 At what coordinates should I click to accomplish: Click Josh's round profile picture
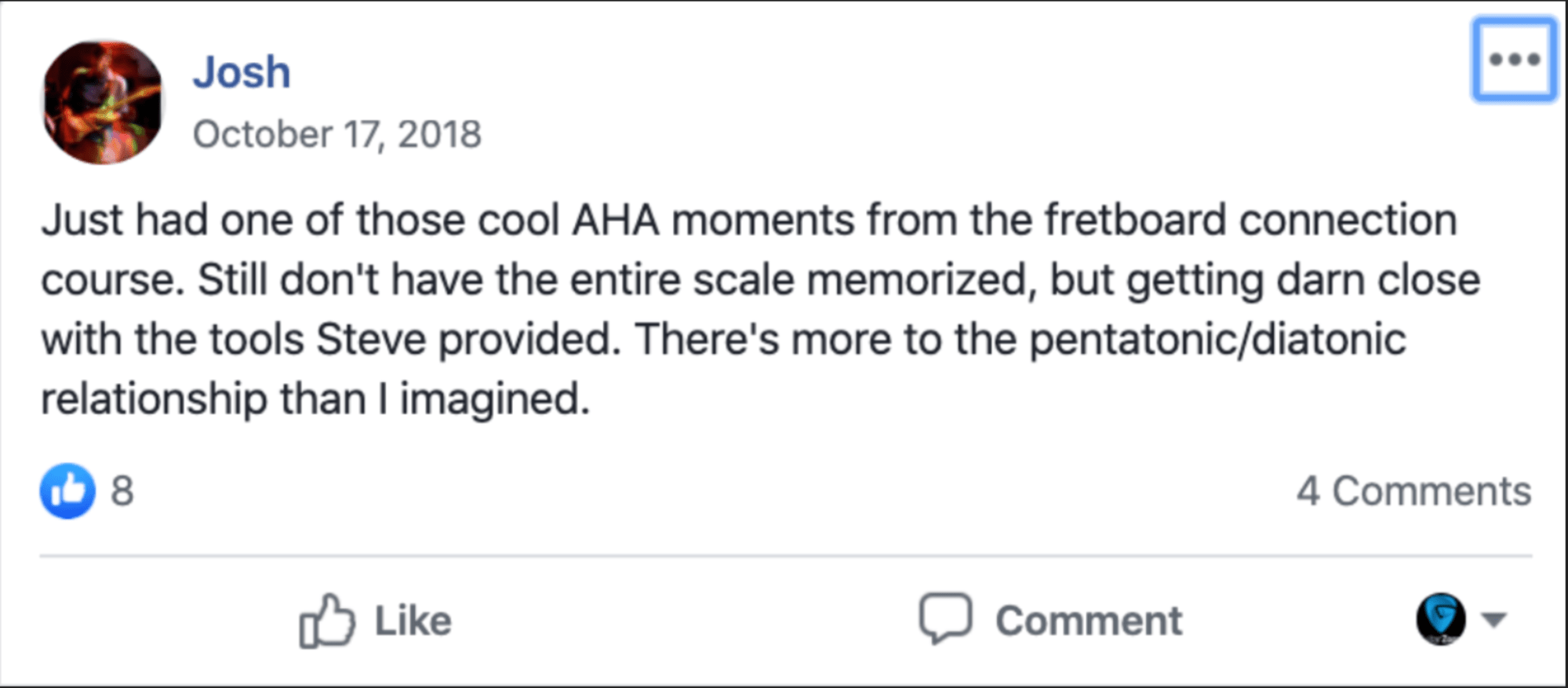tap(102, 102)
